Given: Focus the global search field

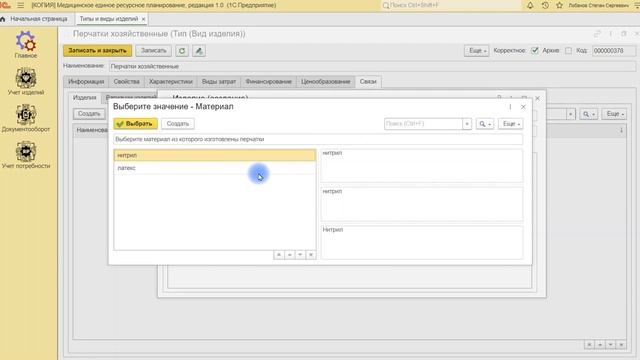Looking at the screenshot, I should (x=451, y=5).
